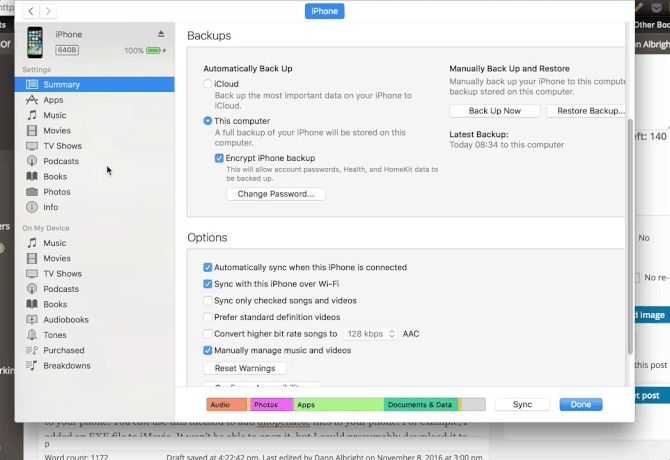Toggle Encrypt iPhone backup checkbox
Screen dimensions: 670x460
[219, 158]
